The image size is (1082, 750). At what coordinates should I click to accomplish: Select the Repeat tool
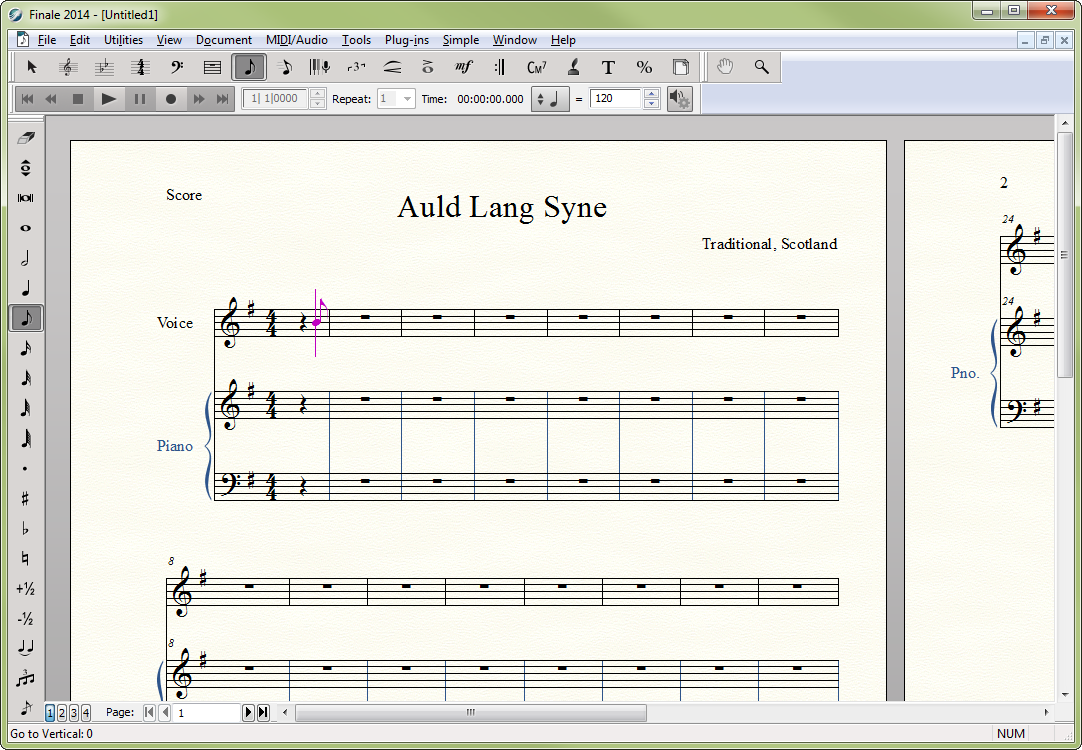click(500, 67)
